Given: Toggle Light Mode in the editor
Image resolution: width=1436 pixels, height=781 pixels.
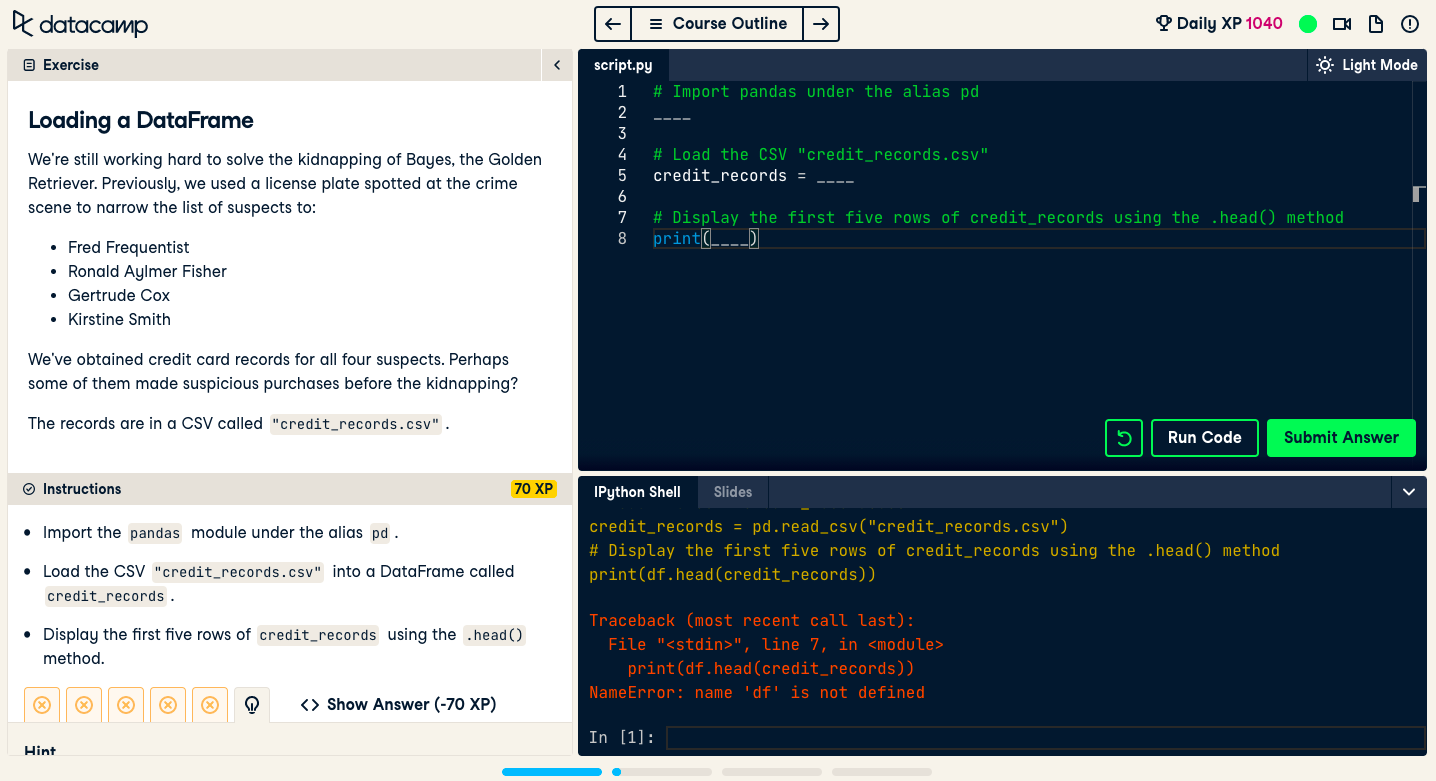Looking at the screenshot, I should tap(1366, 64).
